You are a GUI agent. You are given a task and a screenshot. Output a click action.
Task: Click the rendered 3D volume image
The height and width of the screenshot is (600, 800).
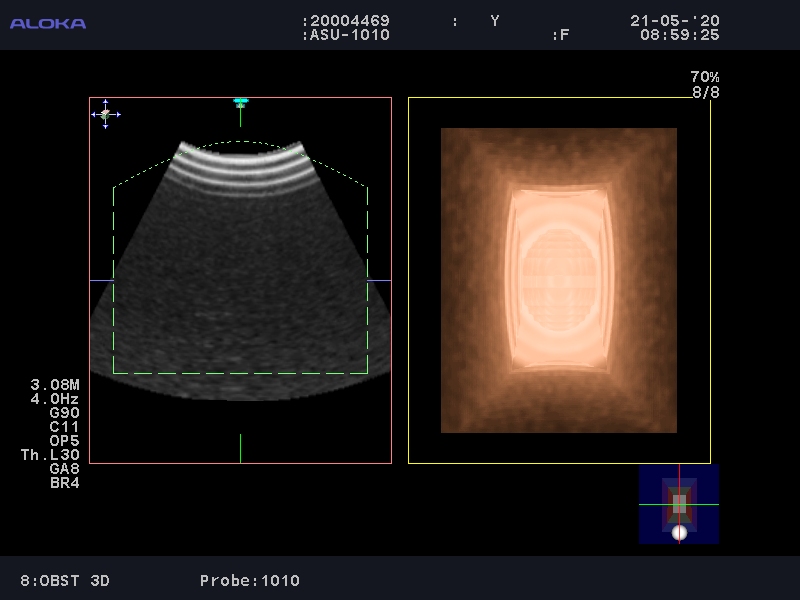559,280
